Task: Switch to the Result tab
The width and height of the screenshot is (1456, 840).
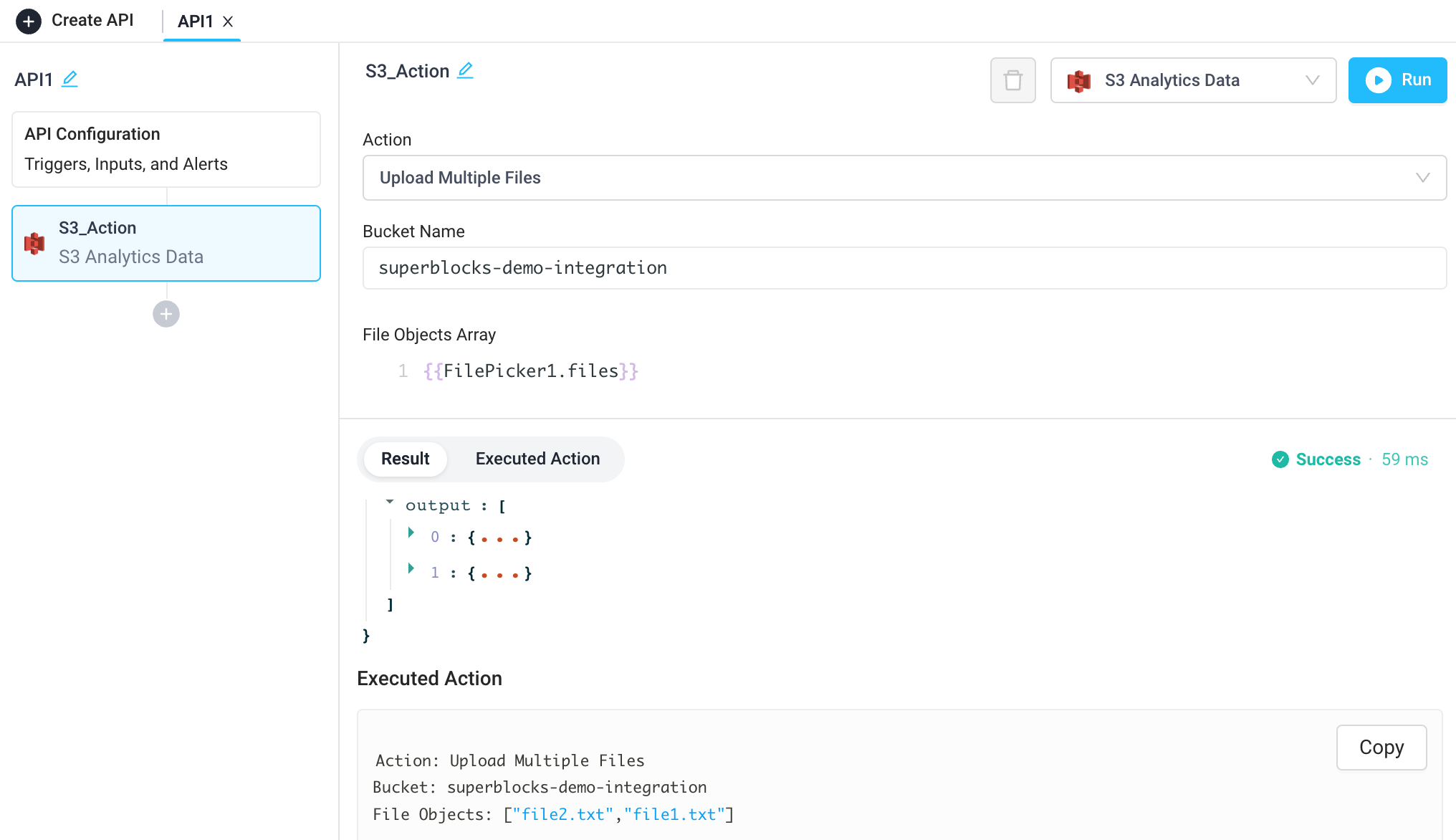Action: (406, 459)
